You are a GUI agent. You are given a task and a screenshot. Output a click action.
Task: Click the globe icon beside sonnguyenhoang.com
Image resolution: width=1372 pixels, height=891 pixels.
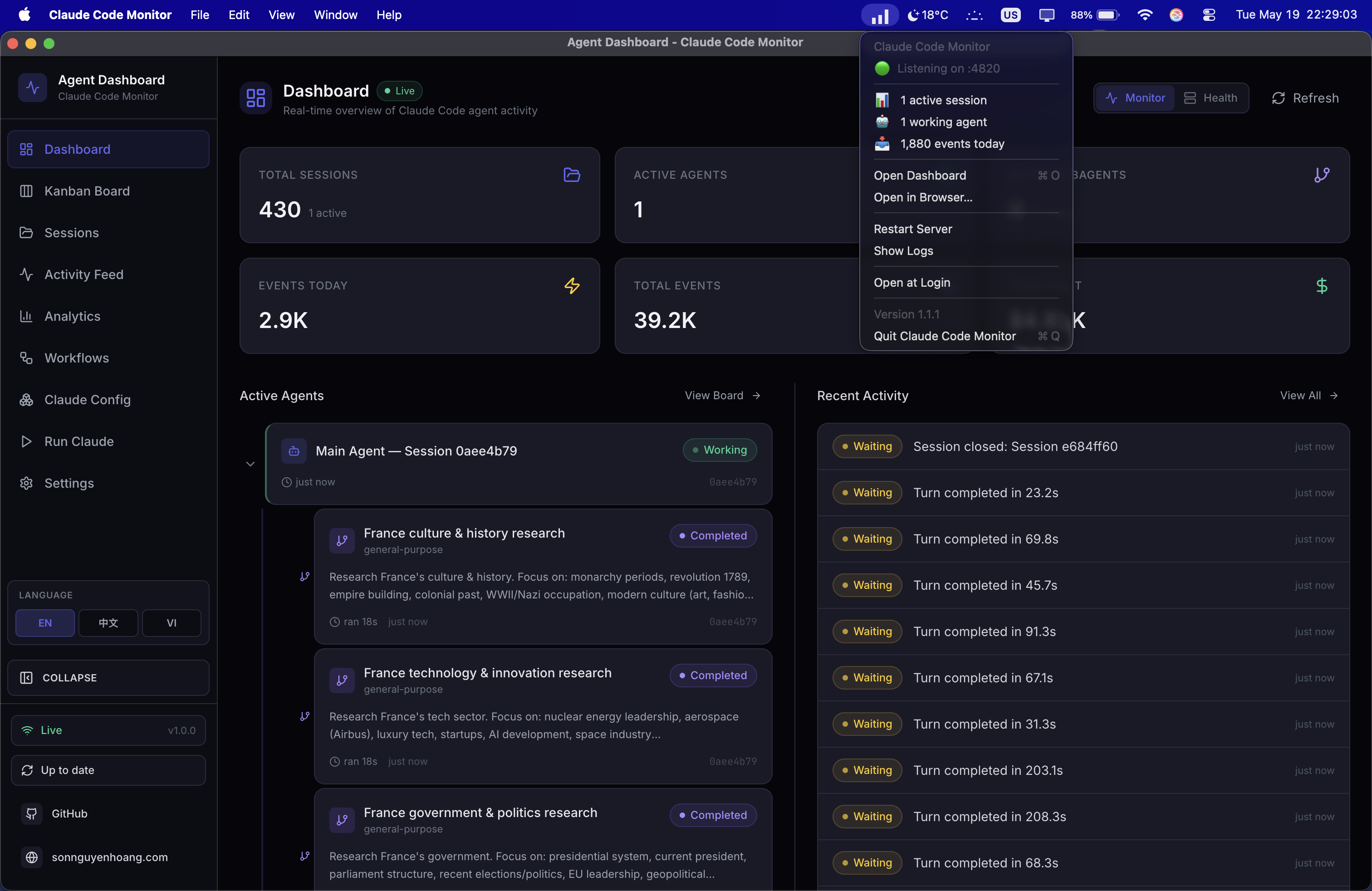click(32, 857)
